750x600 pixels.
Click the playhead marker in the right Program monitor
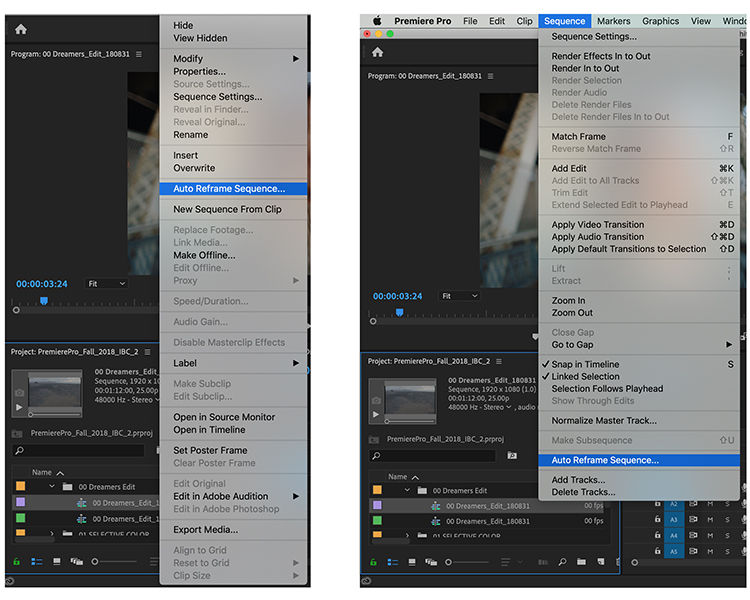click(399, 312)
